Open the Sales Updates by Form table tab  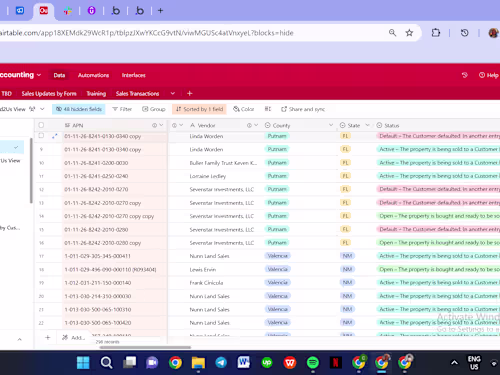[49, 94]
